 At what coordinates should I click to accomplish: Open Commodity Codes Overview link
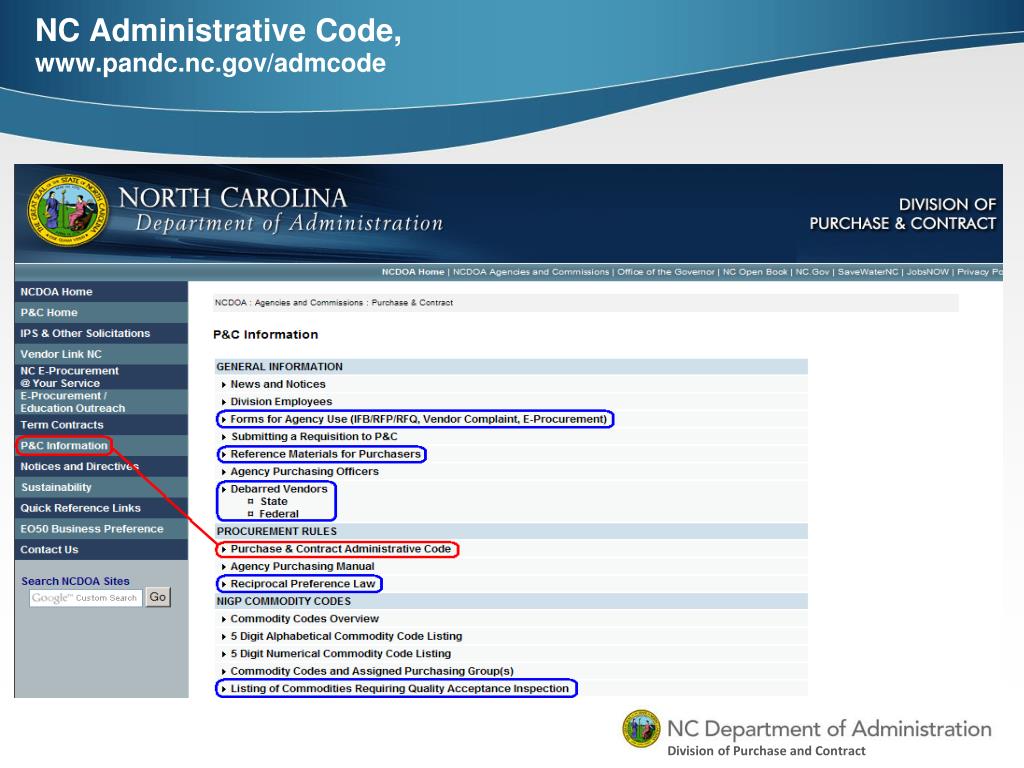click(x=304, y=619)
